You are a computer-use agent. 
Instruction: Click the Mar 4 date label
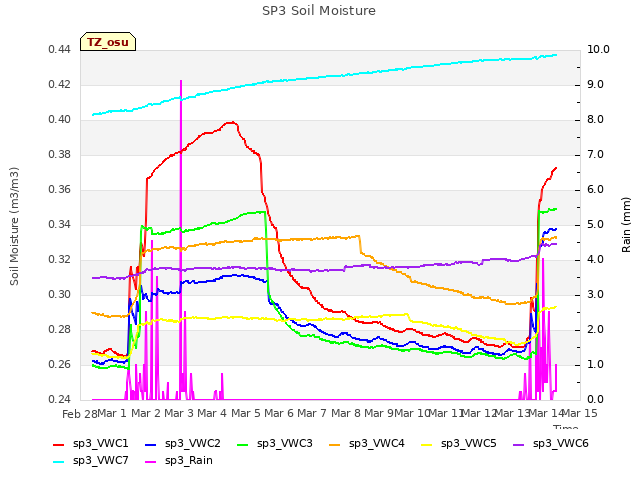(x=212, y=413)
